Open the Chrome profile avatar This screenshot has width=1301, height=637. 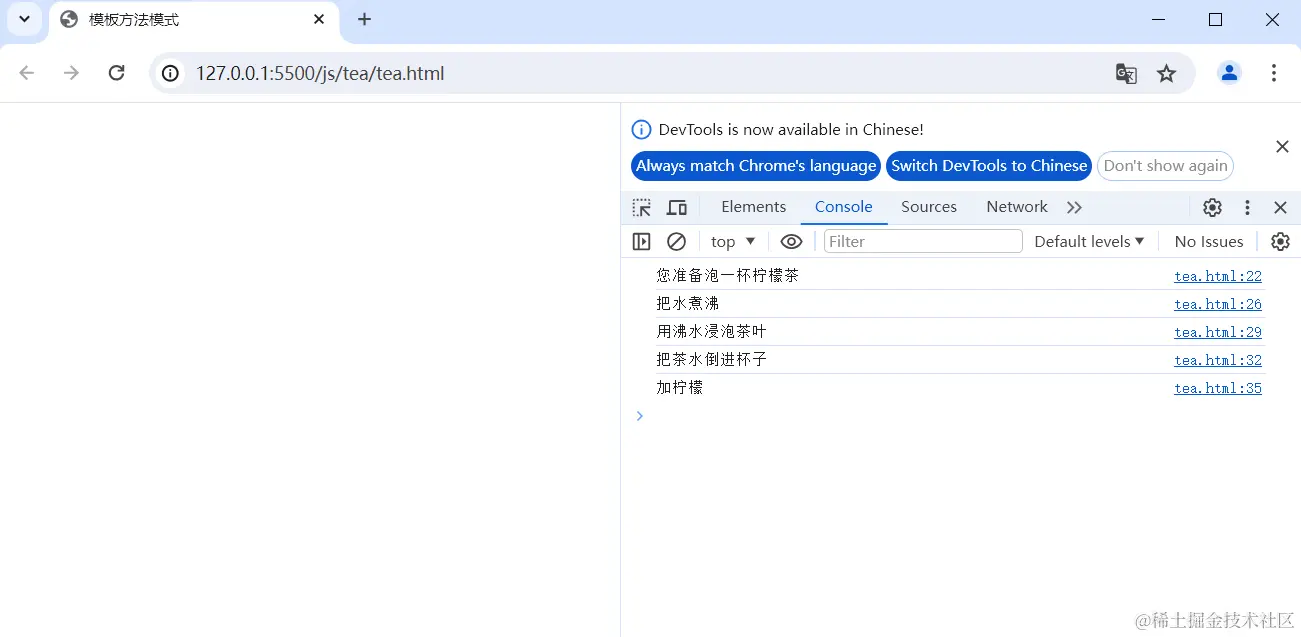point(1229,73)
